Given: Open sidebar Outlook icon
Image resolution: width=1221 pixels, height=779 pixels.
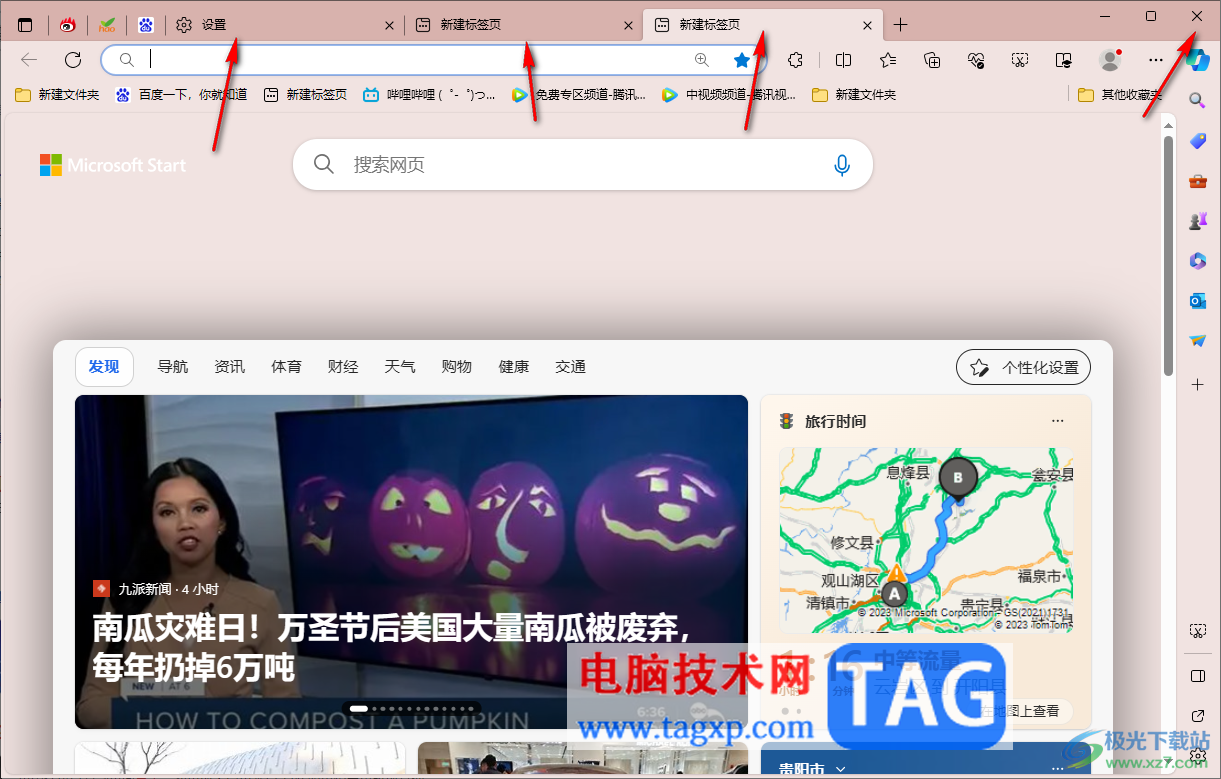Looking at the screenshot, I should (1197, 301).
